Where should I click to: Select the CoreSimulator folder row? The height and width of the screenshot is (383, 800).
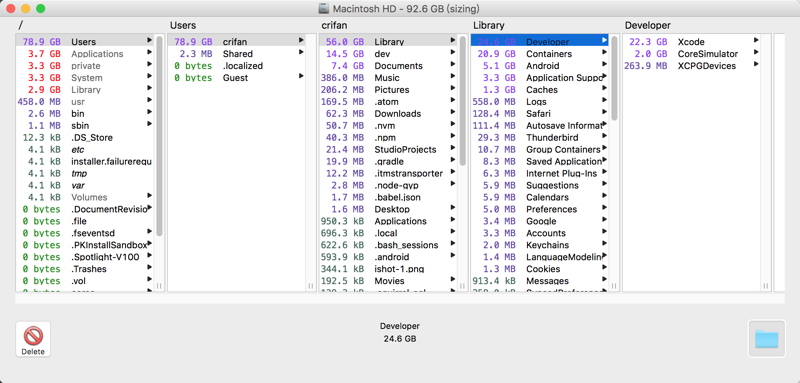coord(691,54)
